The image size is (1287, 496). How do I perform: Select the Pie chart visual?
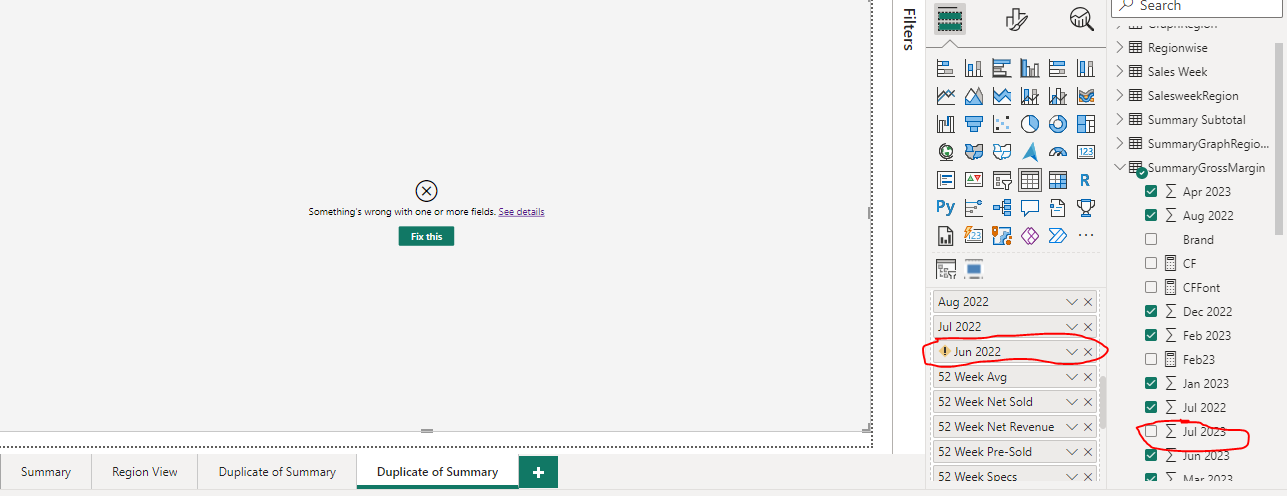(1029, 124)
